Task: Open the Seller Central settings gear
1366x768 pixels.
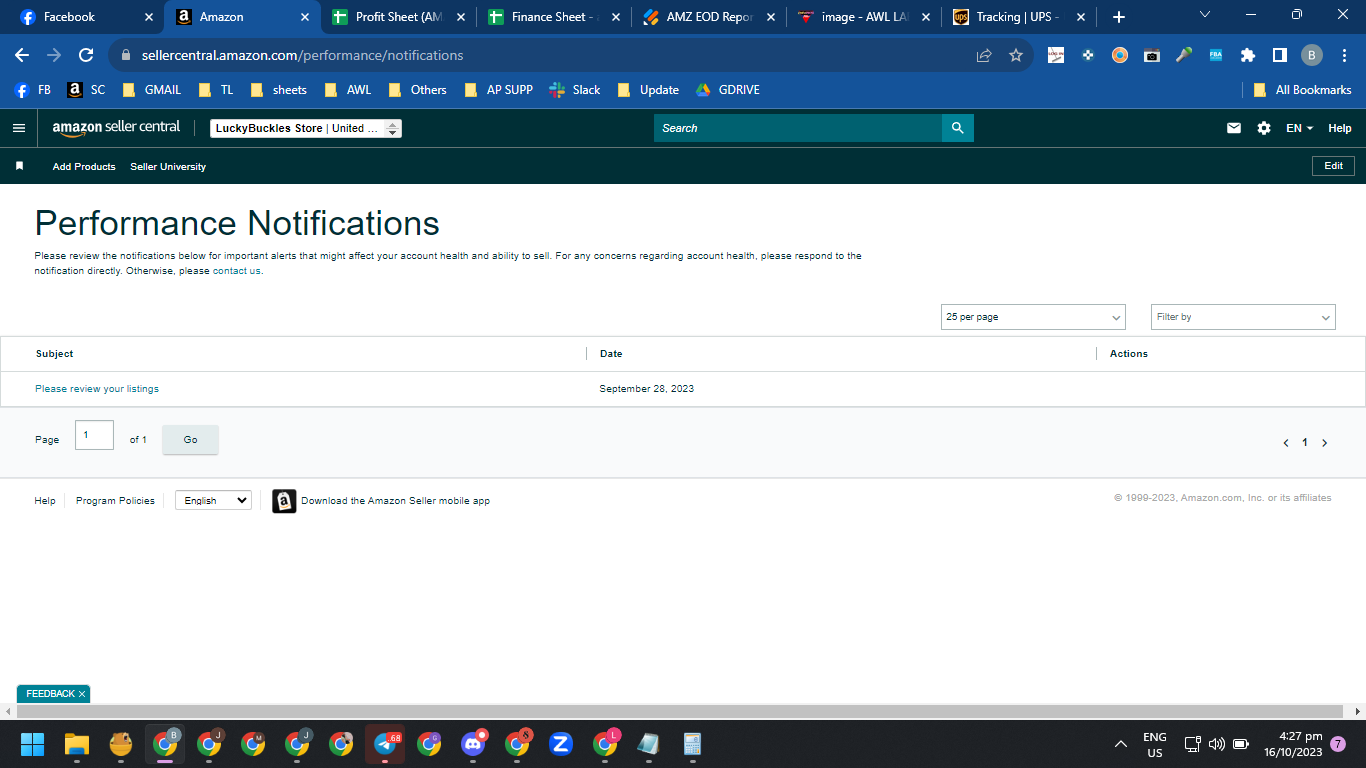Action: click(x=1264, y=128)
